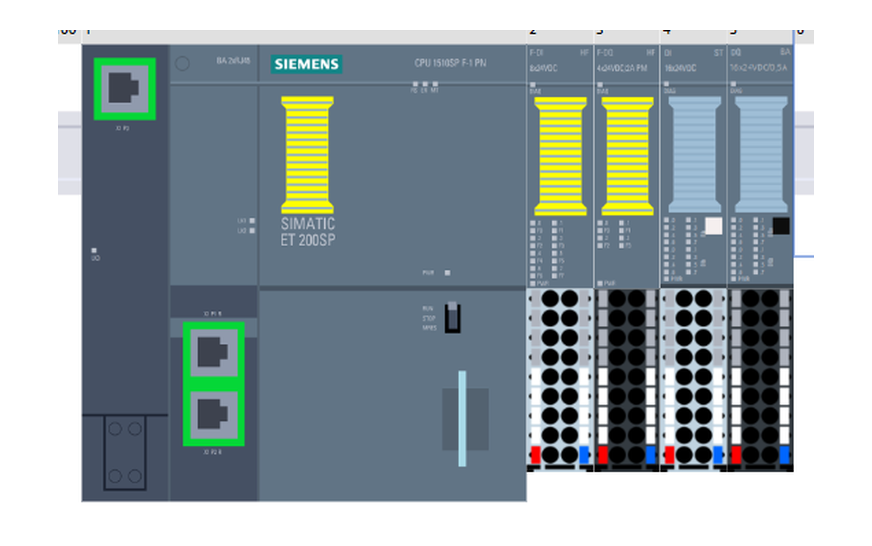Select the upper RJ45 port of the bus adapter
872x546 pixels.
pos(214,353)
